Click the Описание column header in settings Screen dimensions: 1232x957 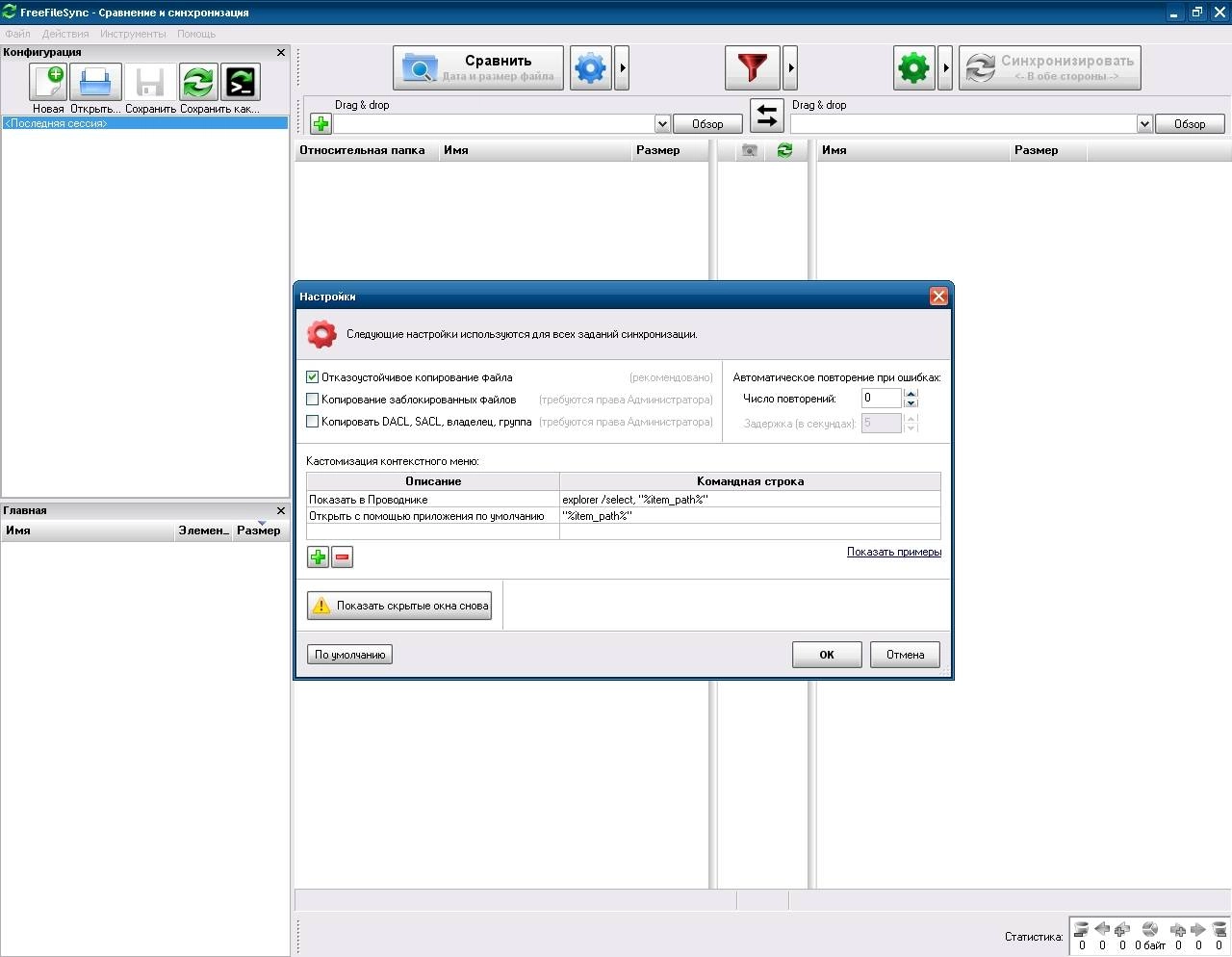coord(433,481)
